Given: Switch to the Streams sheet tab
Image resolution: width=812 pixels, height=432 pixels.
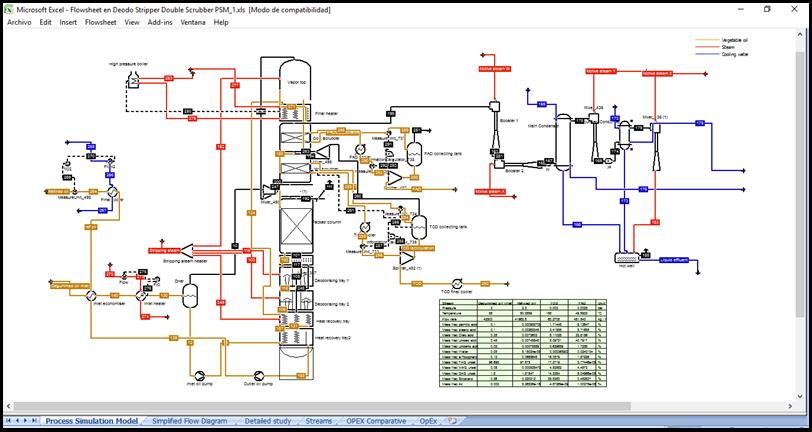Looking at the screenshot, I should click(x=319, y=421).
